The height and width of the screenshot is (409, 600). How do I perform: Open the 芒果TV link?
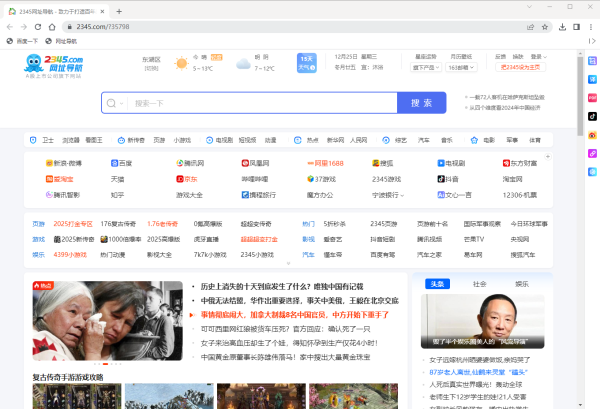pos(474,240)
